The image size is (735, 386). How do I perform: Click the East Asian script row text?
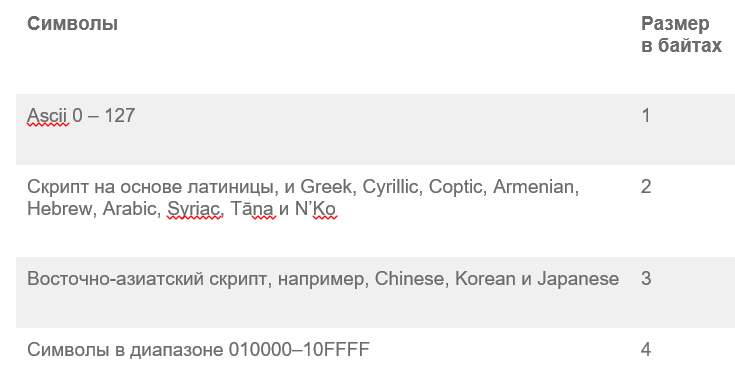(323, 279)
